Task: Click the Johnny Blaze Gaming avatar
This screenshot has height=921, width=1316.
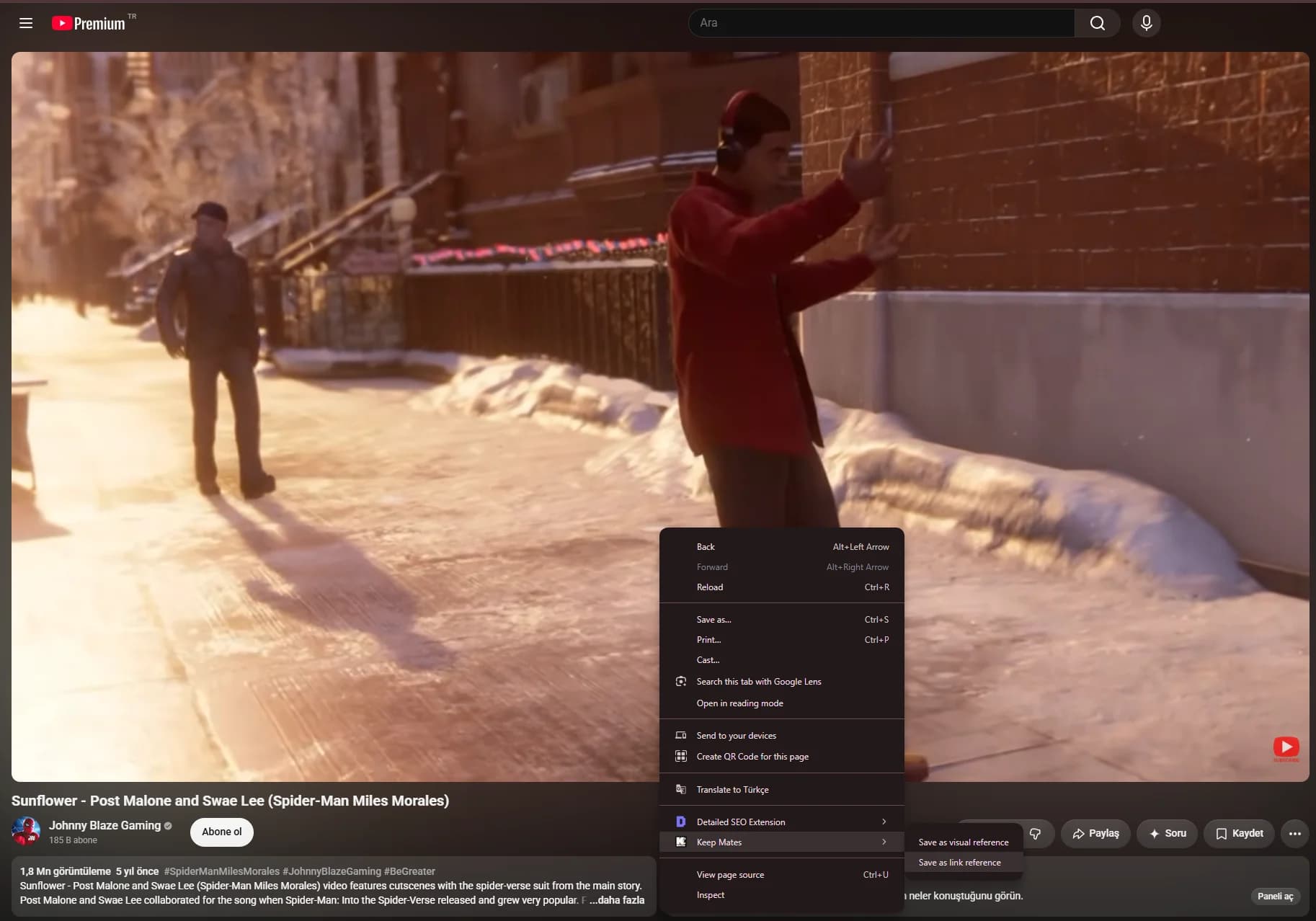Action: coord(26,831)
